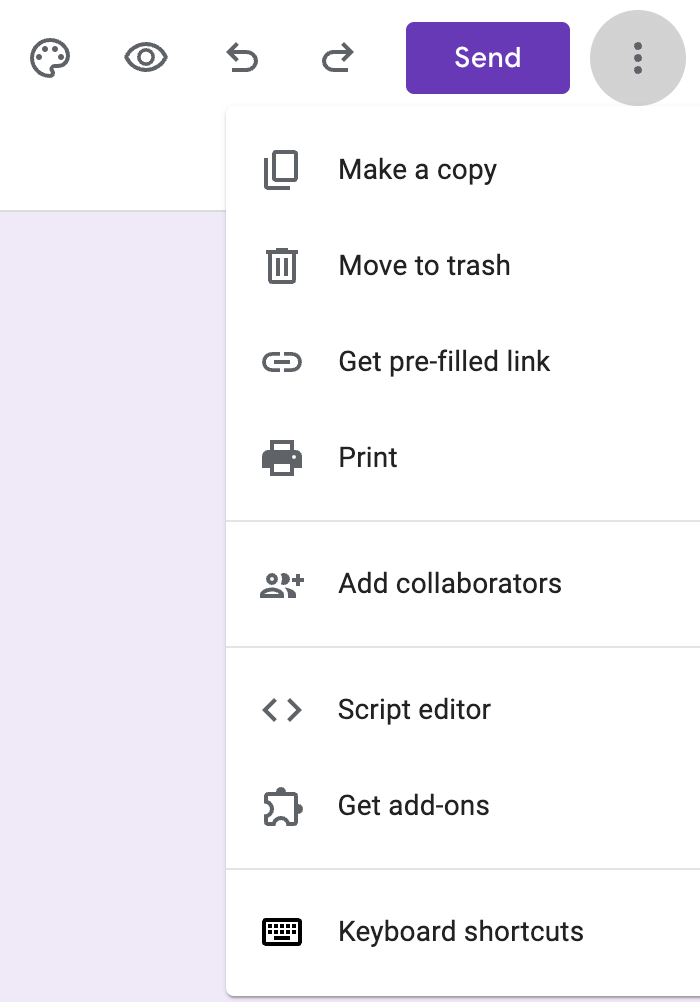The width and height of the screenshot is (700, 1002).
Task: Click the preview eye icon
Action: pyautogui.click(x=146, y=58)
